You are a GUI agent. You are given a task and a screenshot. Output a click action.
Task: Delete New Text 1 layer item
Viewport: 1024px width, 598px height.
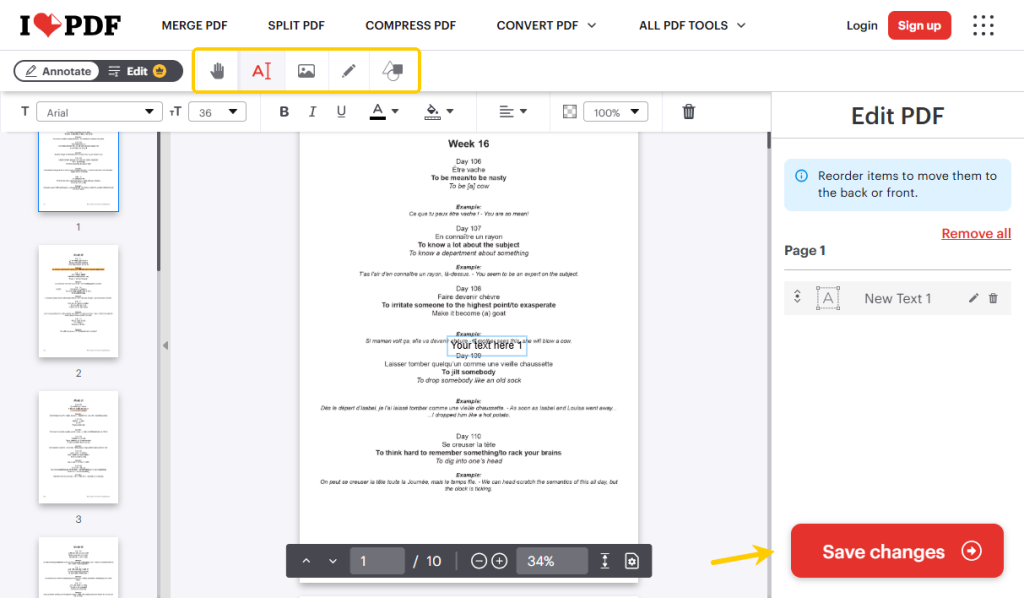[993, 298]
